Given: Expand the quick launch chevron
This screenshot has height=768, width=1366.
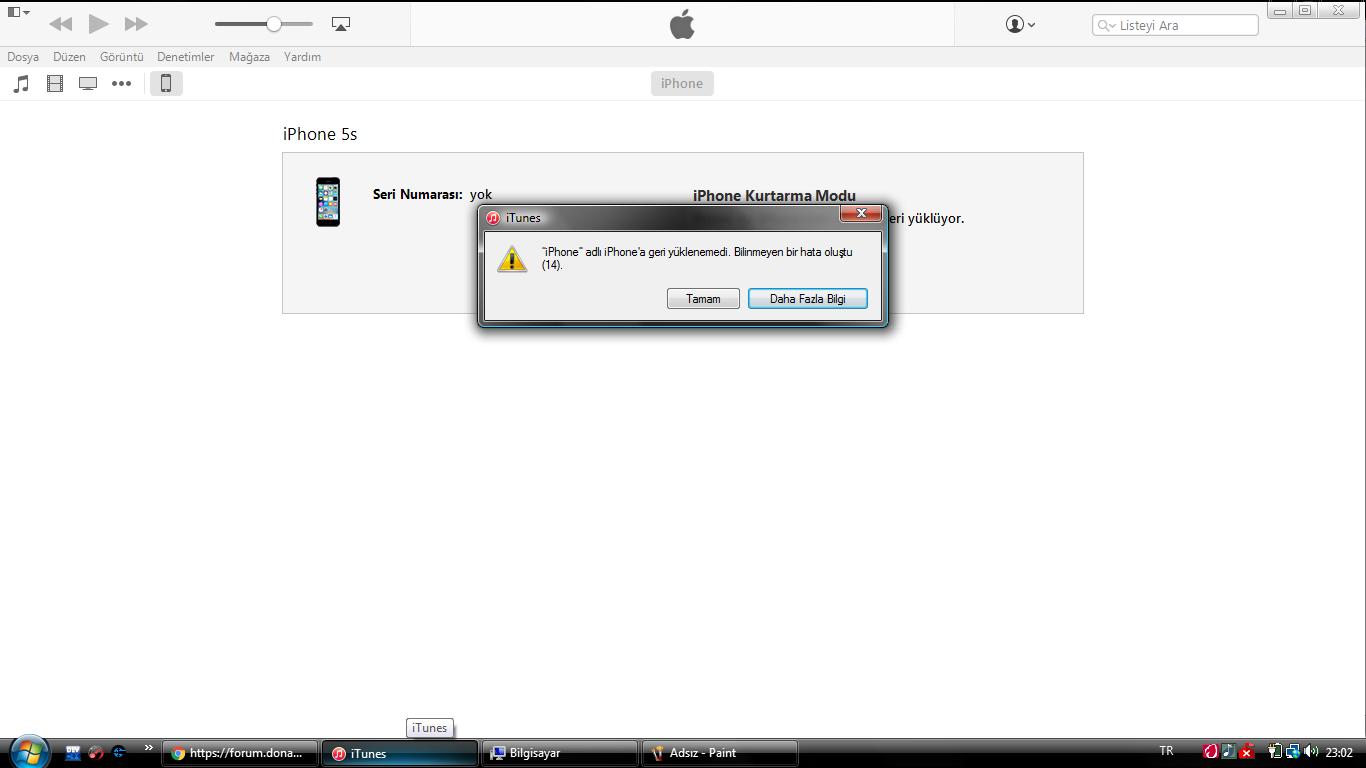Looking at the screenshot, I should coord(149,748).
